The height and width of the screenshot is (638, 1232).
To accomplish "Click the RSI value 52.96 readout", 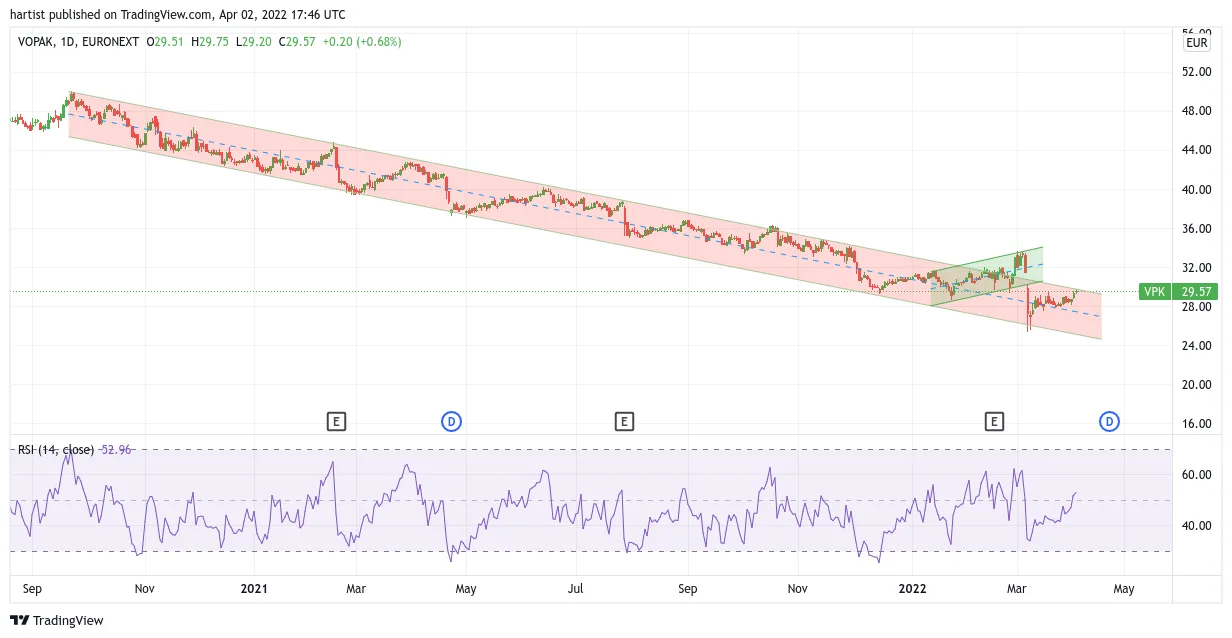I will (x=117, y=450).
